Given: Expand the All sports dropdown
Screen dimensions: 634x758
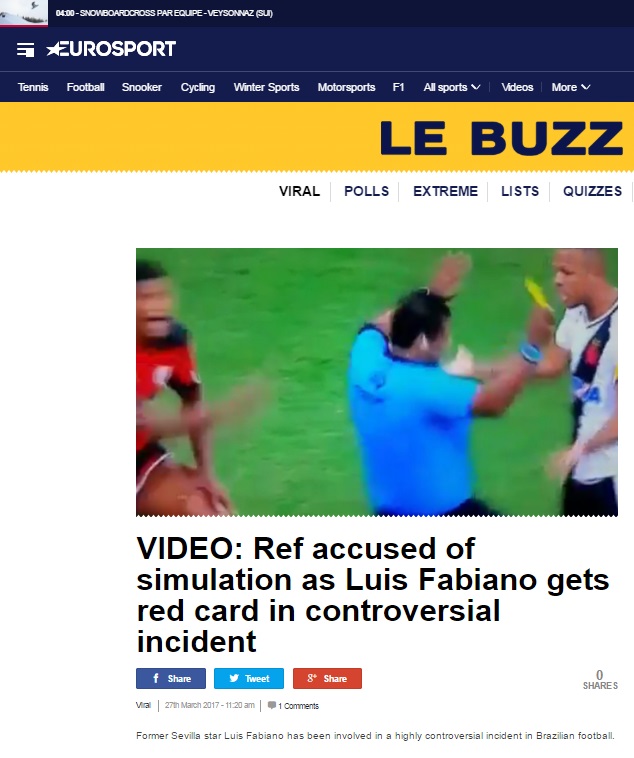Looking at the screenshot, I should [x=452, y=87].
